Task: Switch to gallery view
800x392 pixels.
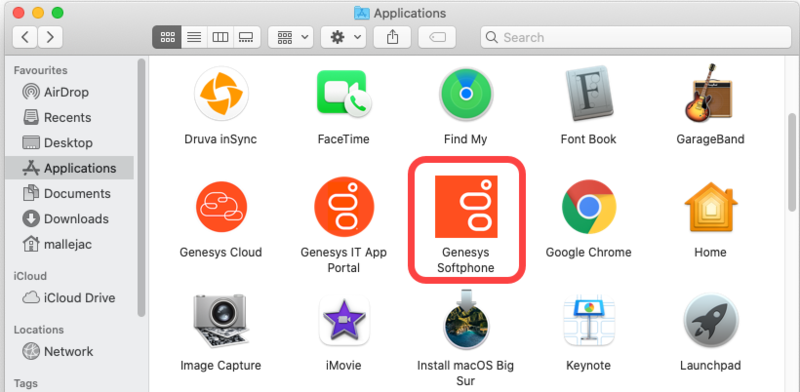Action: pyautogui.click(x=247, y=37)
